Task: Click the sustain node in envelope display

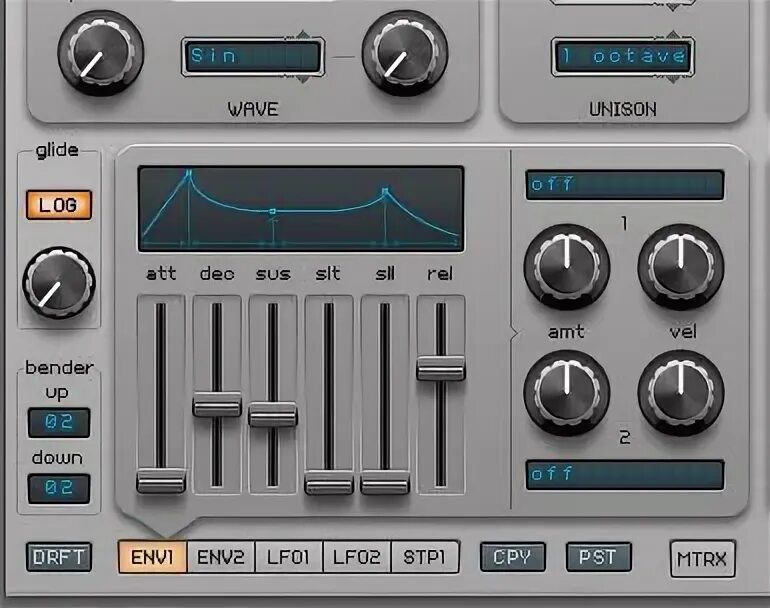Action: click(273, 211)
